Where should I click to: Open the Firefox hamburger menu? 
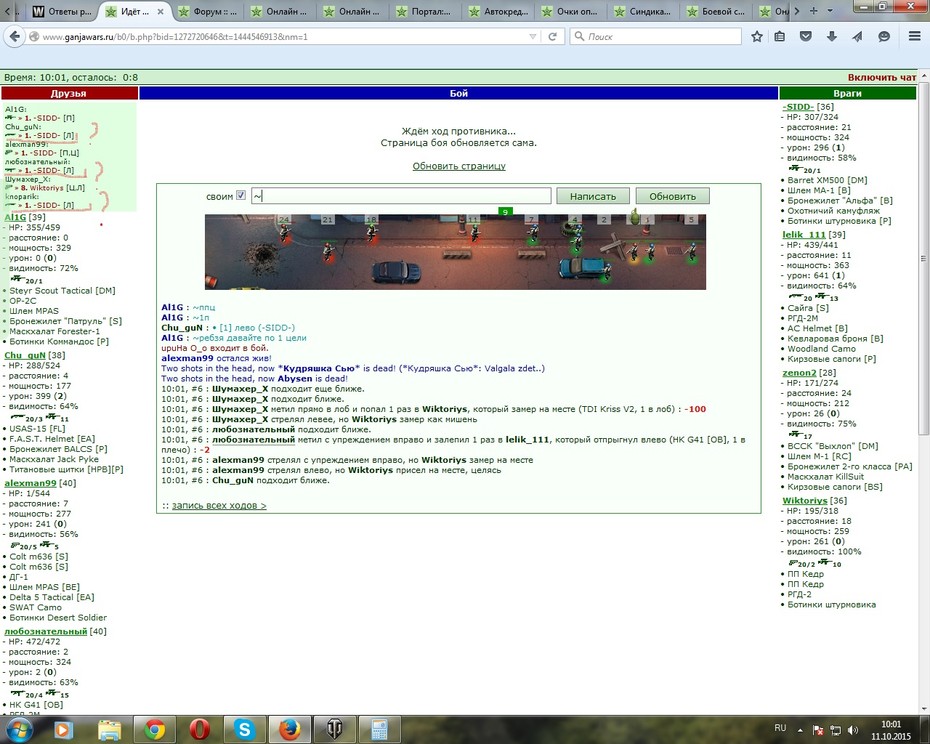[x=915, y=37]
